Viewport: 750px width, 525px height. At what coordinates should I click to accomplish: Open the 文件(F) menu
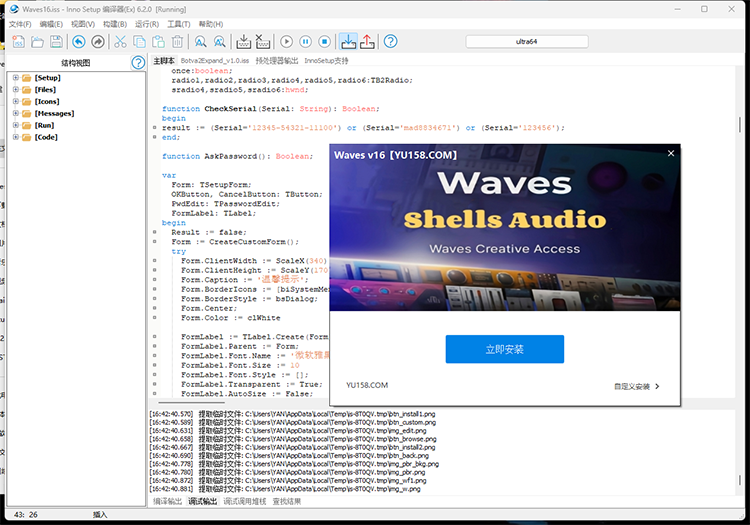tap(20, 24)
